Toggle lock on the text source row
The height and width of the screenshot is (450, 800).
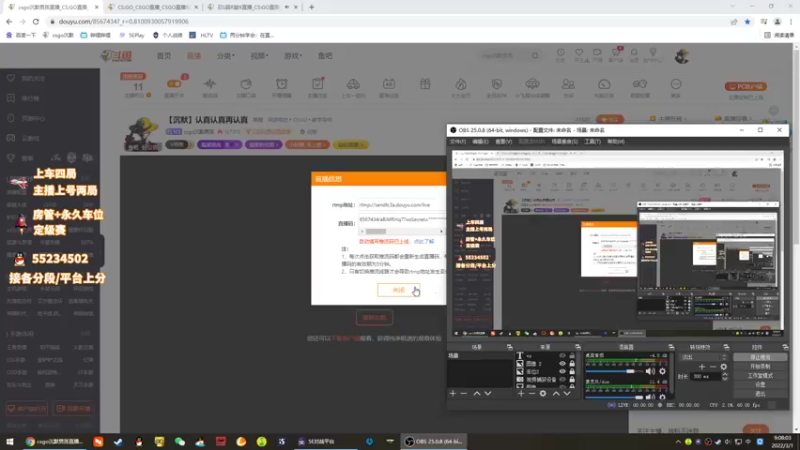[572, 356]
